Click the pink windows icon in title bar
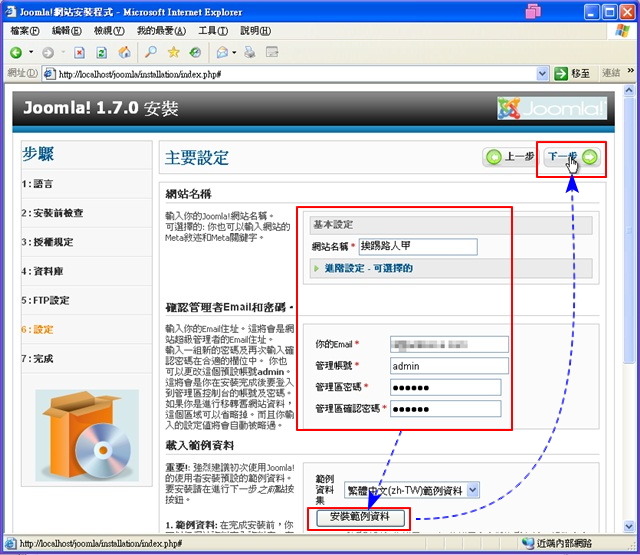The width and height of the screenshot is (640, 555). pos(533,11)
